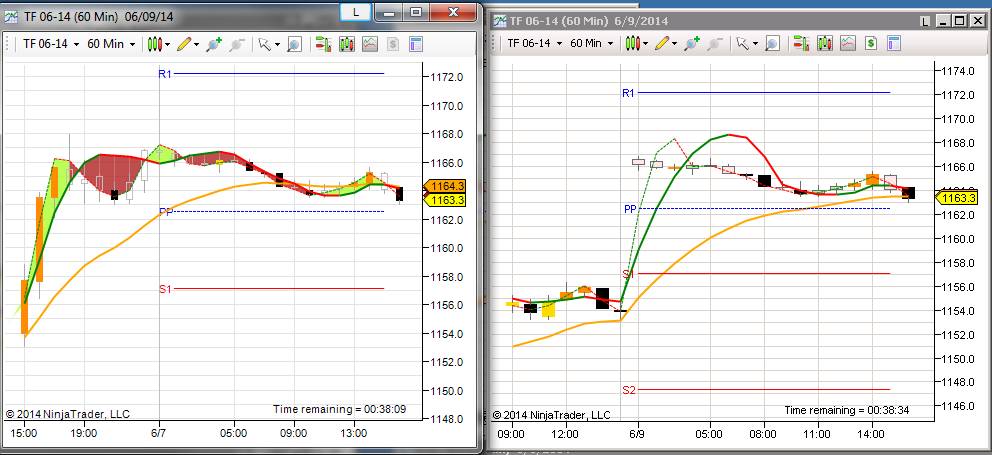Open Data Series icon in left window

click(347, 44)
